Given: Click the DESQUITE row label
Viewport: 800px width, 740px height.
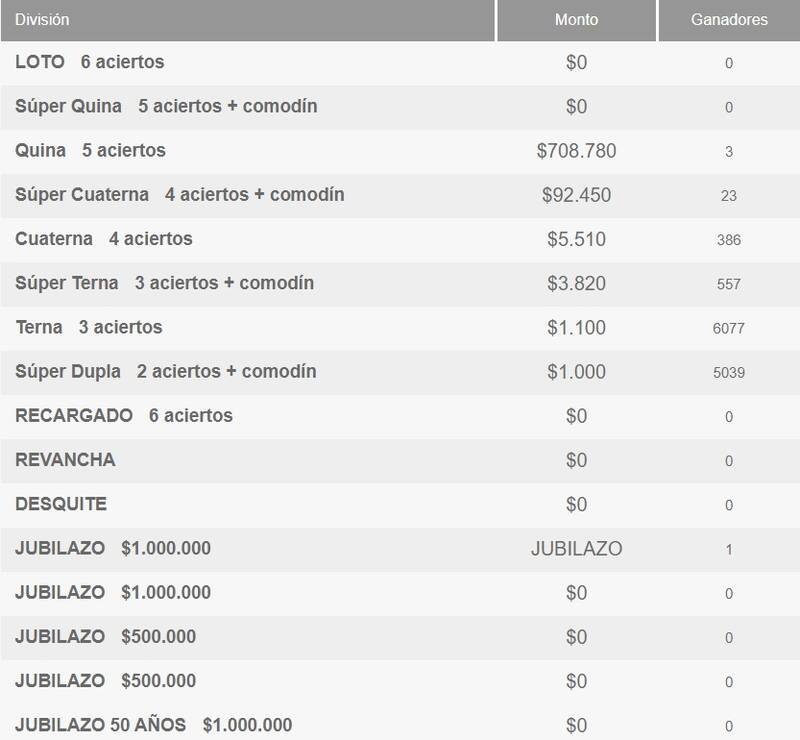Looking at the screenshot, I should click(61, 504).
